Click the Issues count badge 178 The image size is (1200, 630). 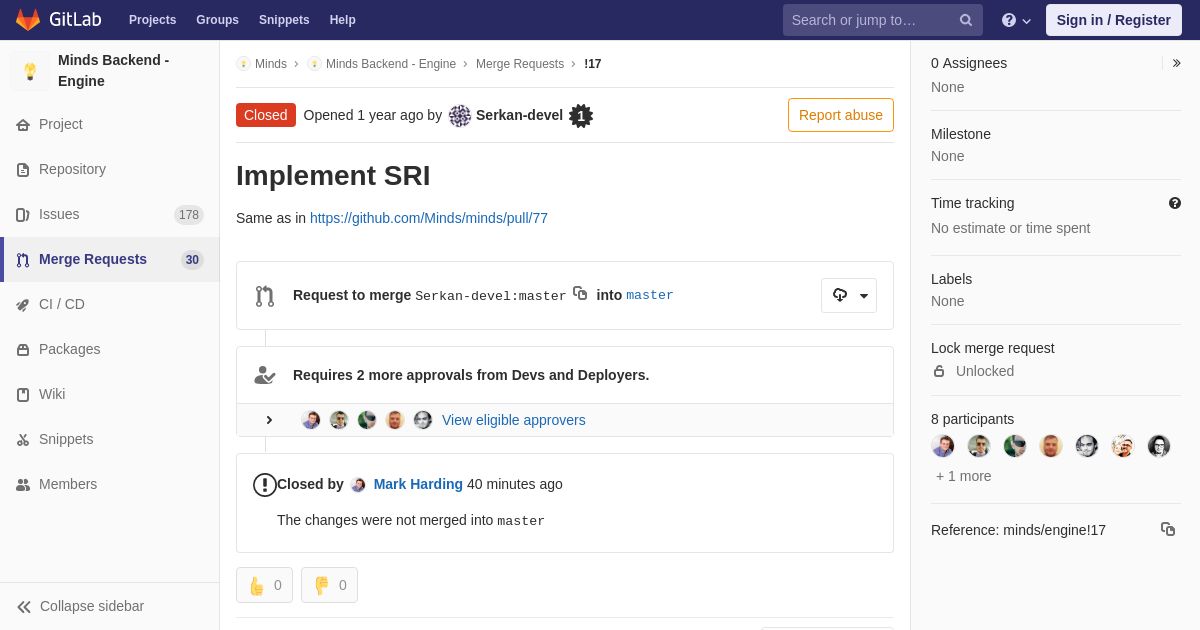pyautogui.click(x=189, y=215)
